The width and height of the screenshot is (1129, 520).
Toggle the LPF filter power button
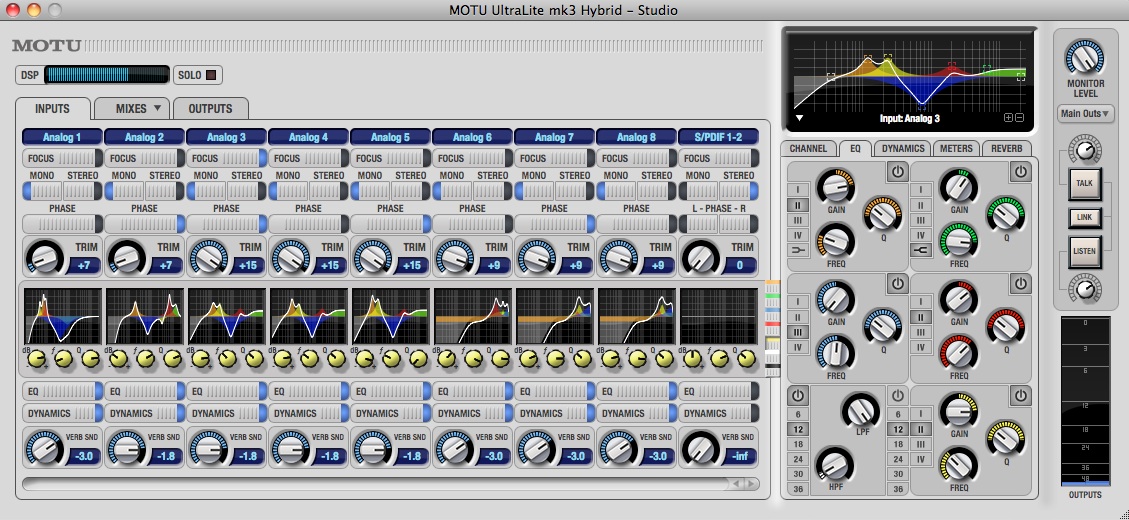point(897,395)
